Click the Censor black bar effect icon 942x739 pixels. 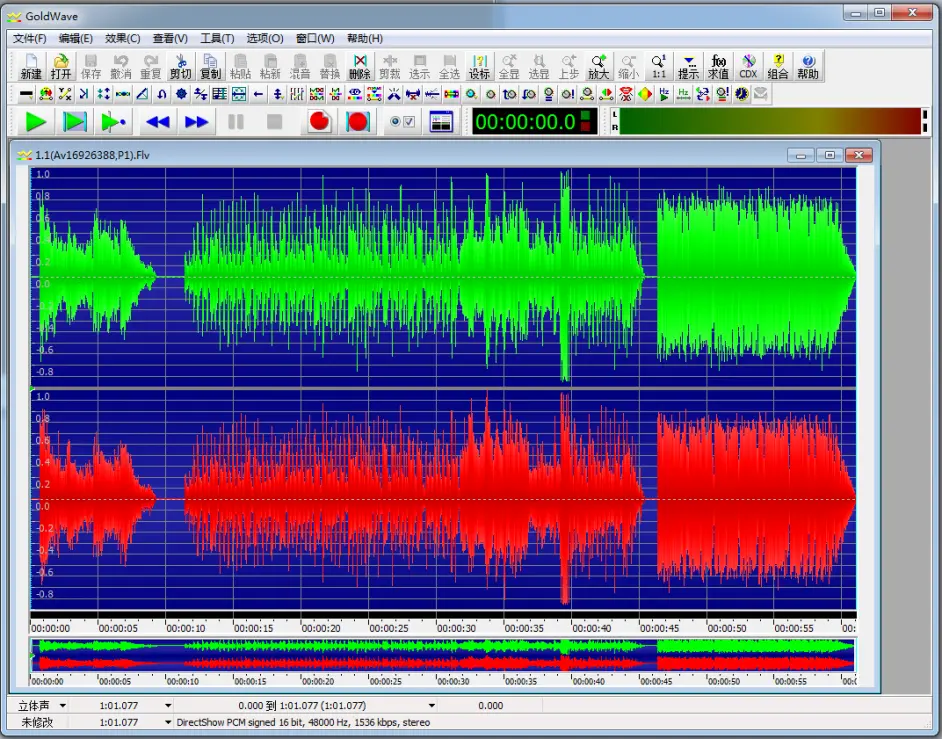pyautogui.click(x=26, y=94)
